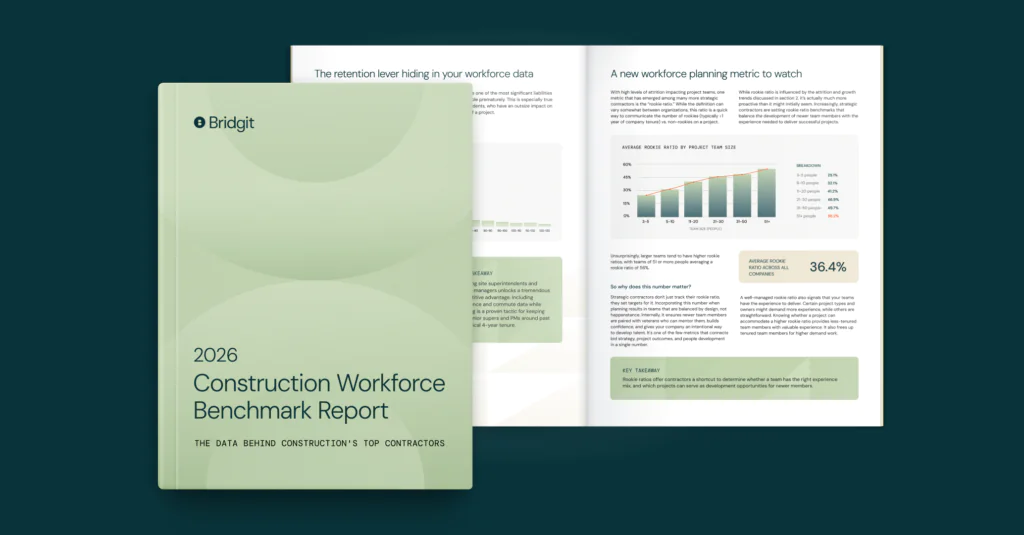Viewport: 1024px width, 535px height.
Task: Click the 21-30 team size bar
Action: [x=718, y=198]
